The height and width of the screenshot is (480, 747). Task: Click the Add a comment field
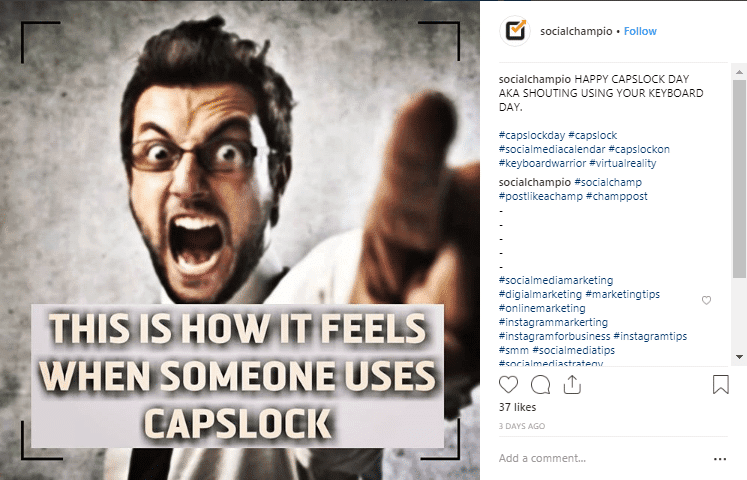click(x=601, y=459)
